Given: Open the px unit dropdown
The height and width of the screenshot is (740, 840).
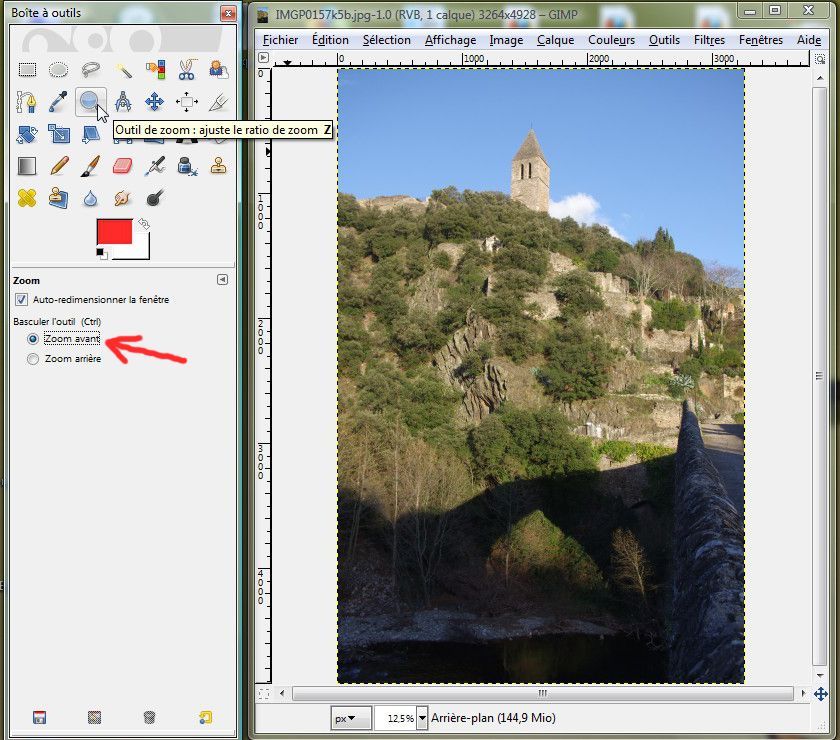Looking at the screenshot, I should [351, 718].
